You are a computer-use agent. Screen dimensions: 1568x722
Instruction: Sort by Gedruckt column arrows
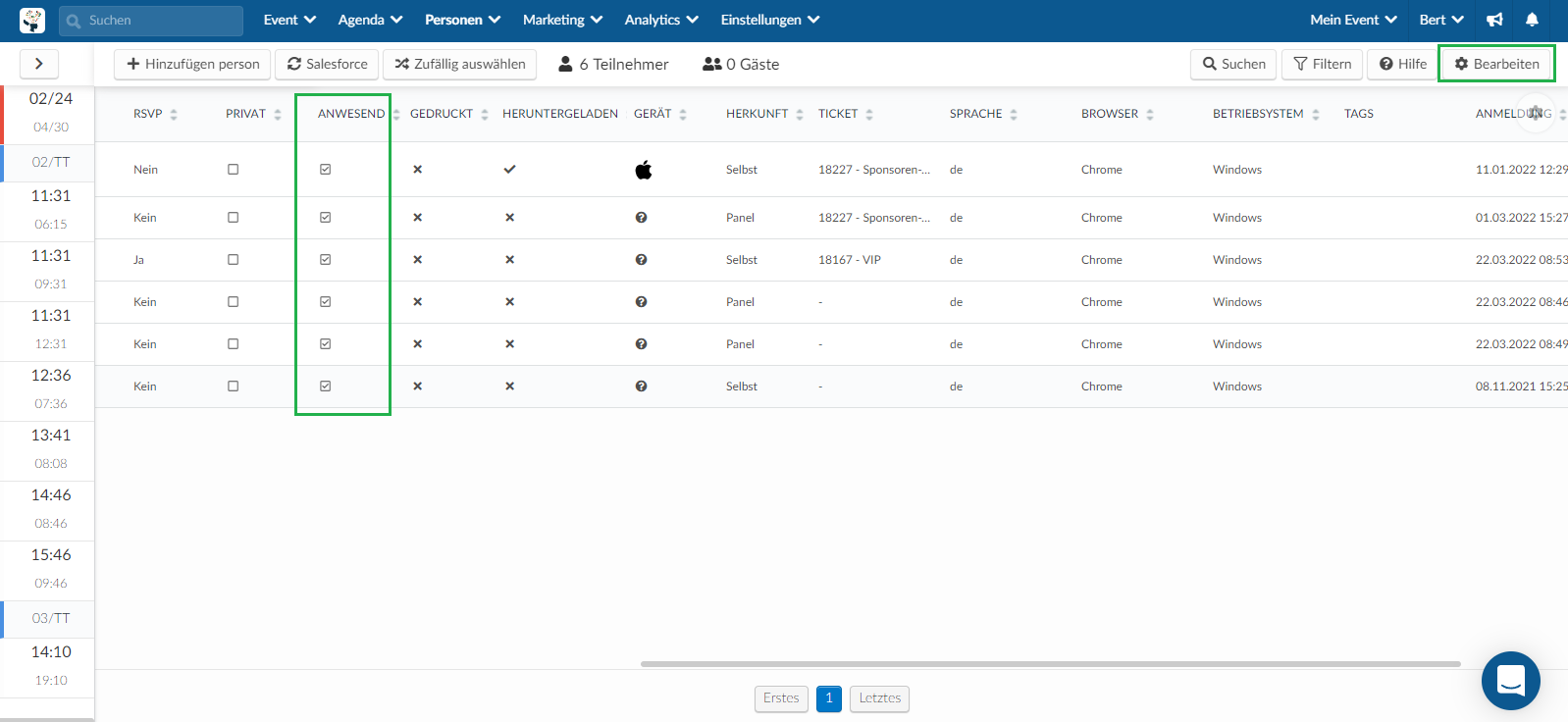point(485,115)
